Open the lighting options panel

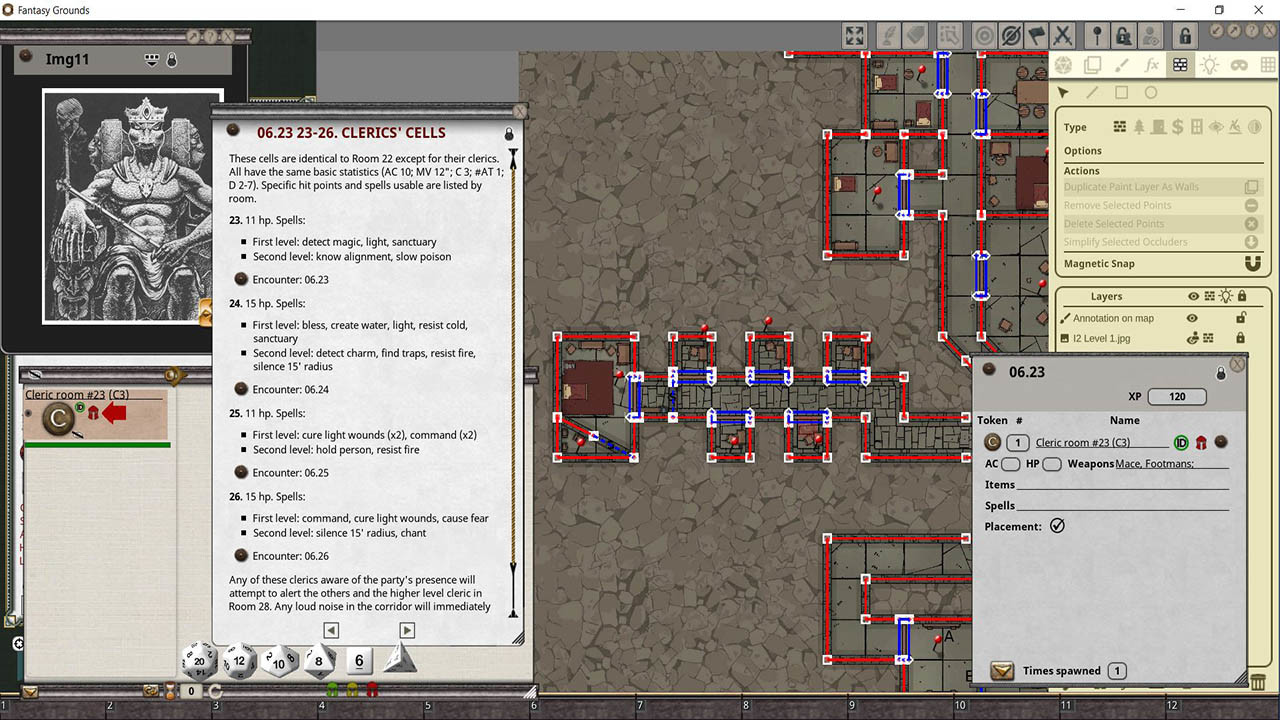click(x=1210, y=65)
